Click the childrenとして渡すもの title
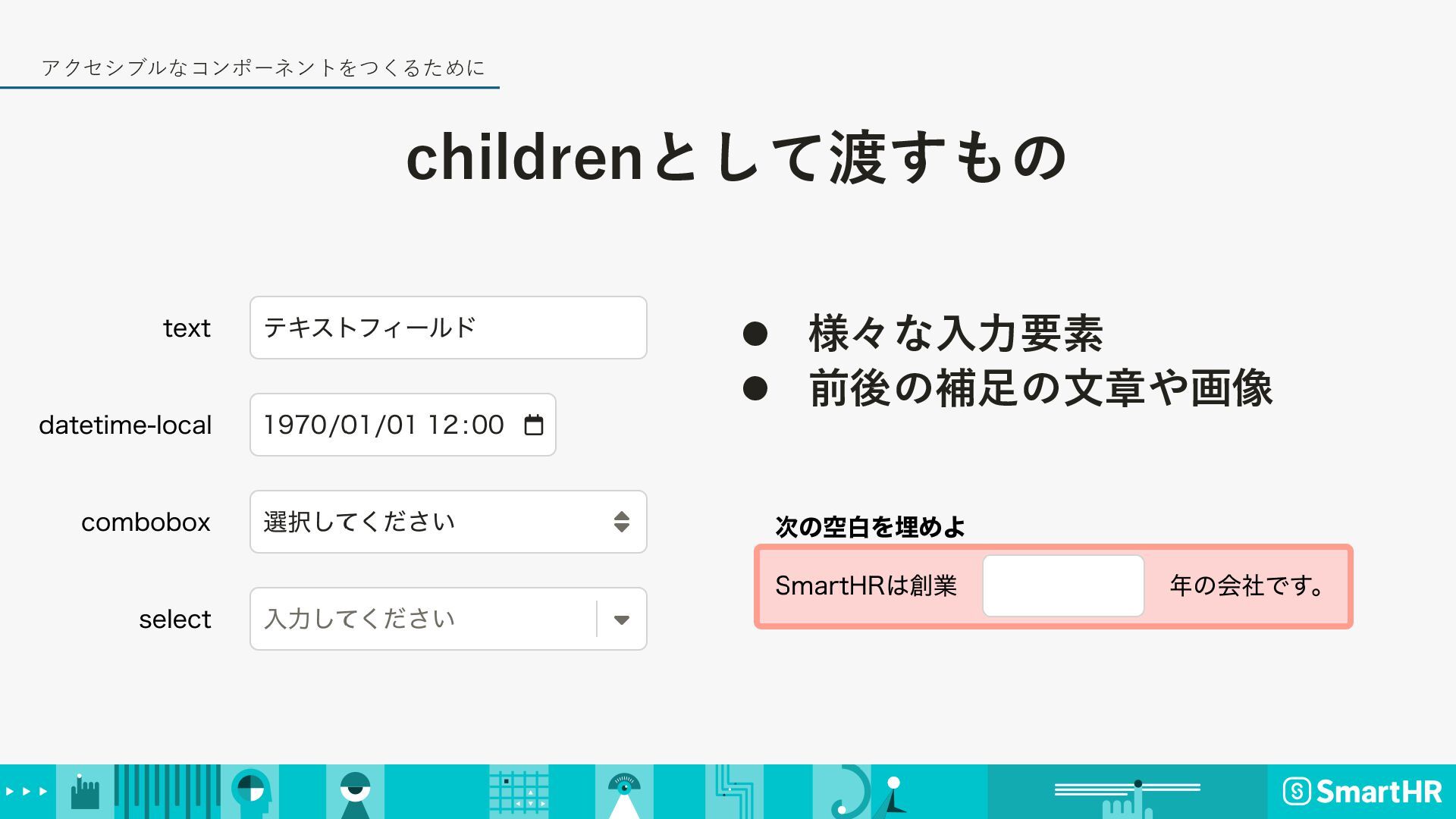 click(737, 158)
